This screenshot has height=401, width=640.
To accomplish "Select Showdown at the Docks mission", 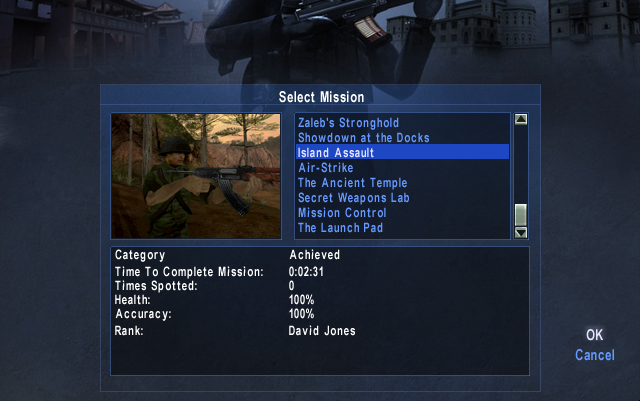I will tap(402, 138).
